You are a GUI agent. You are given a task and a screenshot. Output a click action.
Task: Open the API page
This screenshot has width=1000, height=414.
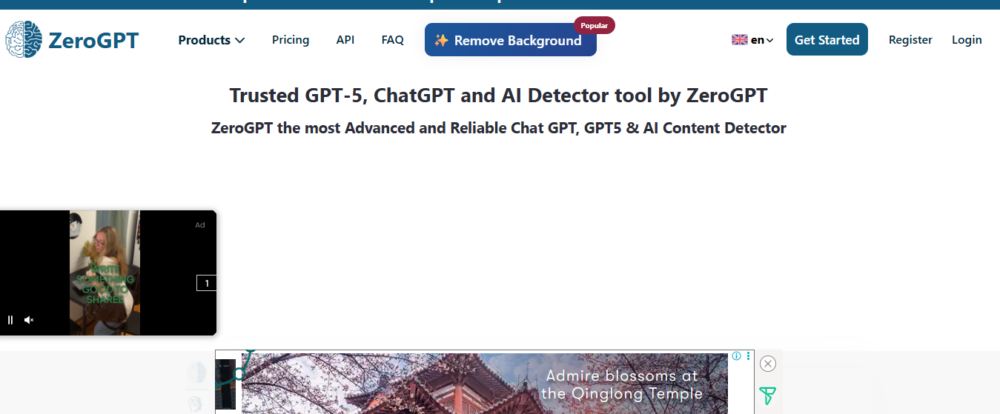[345, 40]
